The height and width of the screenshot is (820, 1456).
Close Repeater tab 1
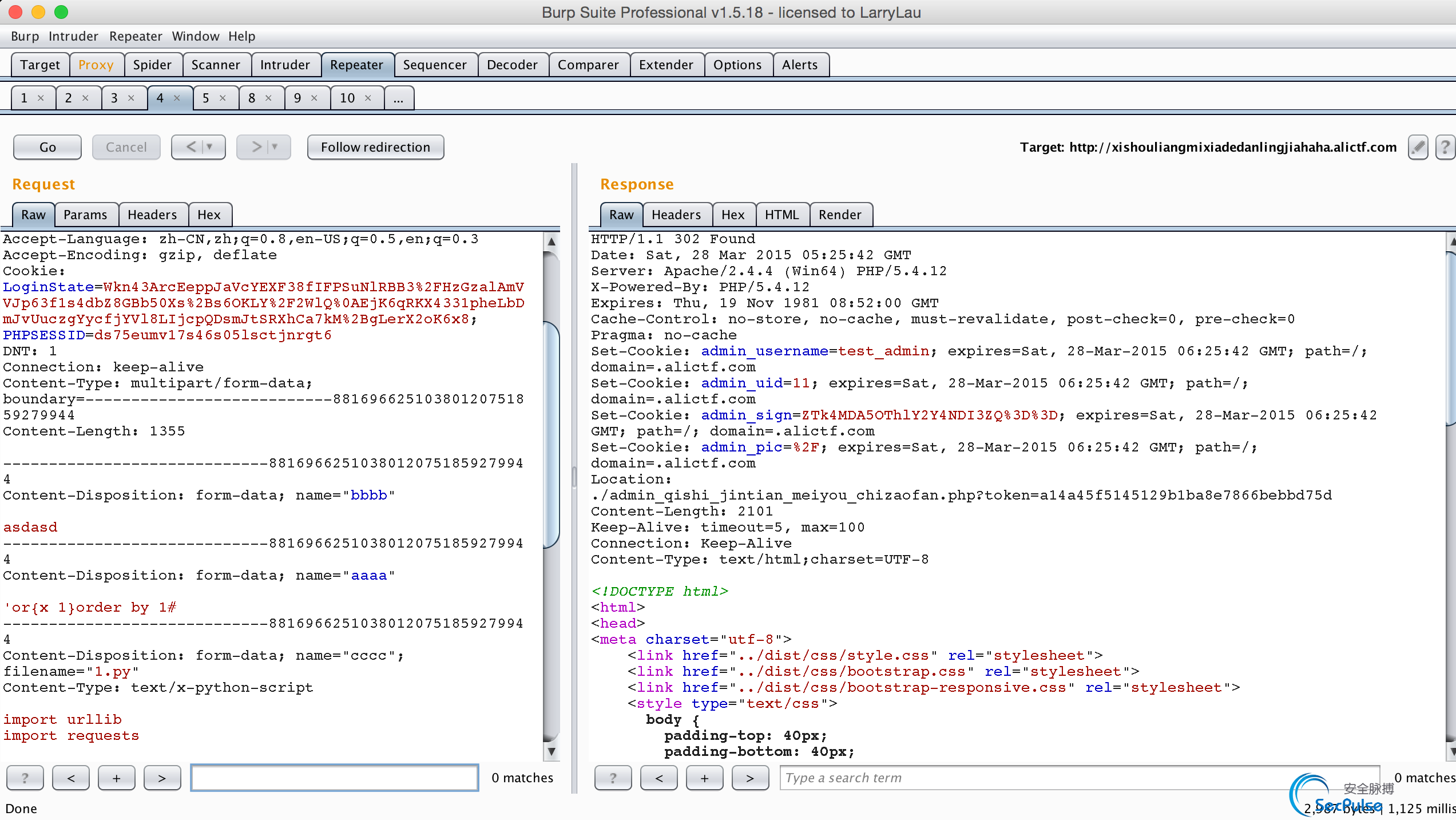41,98
